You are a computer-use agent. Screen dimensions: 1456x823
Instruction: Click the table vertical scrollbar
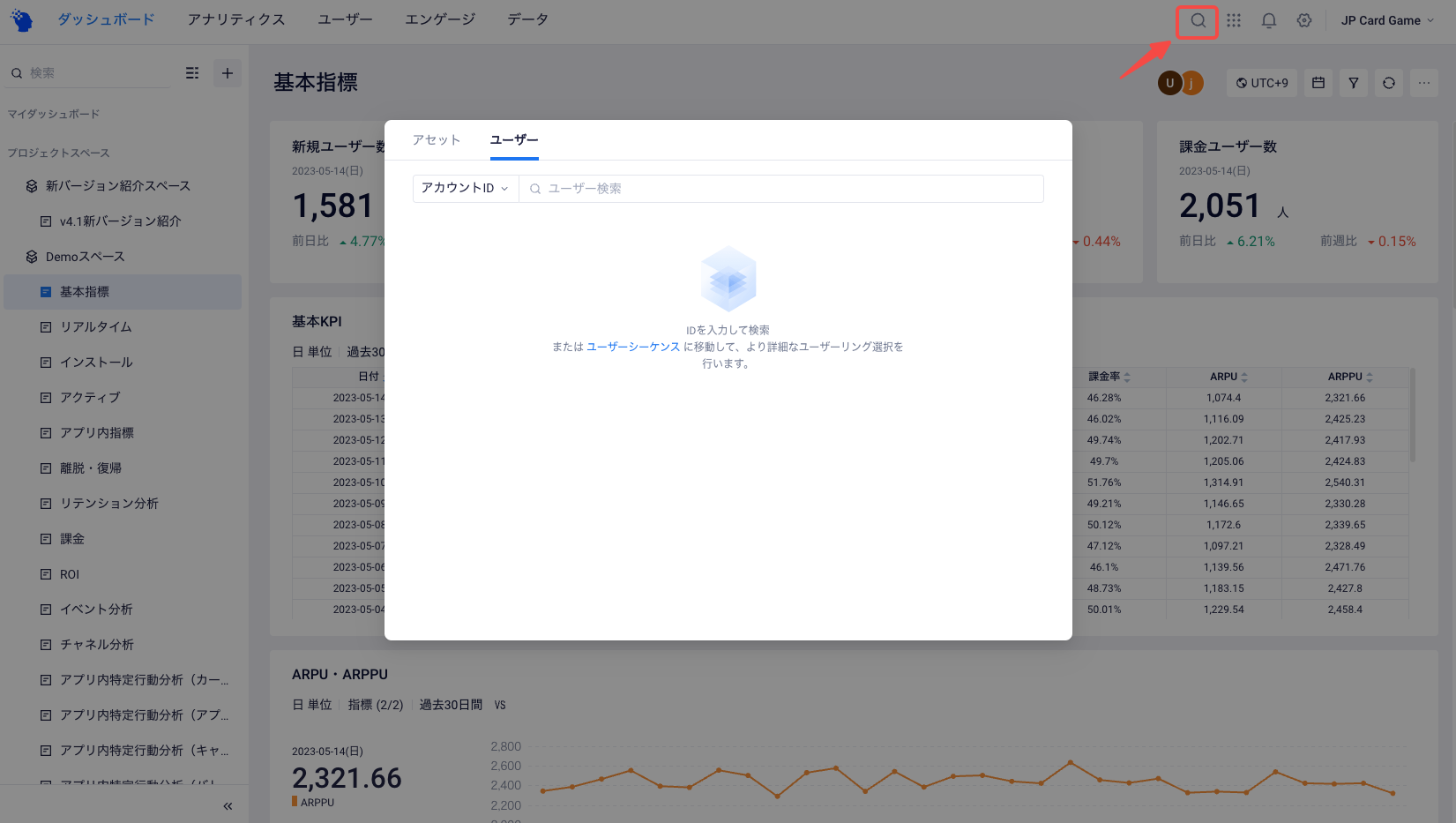pyautogui.click(x=1412, y=415)
